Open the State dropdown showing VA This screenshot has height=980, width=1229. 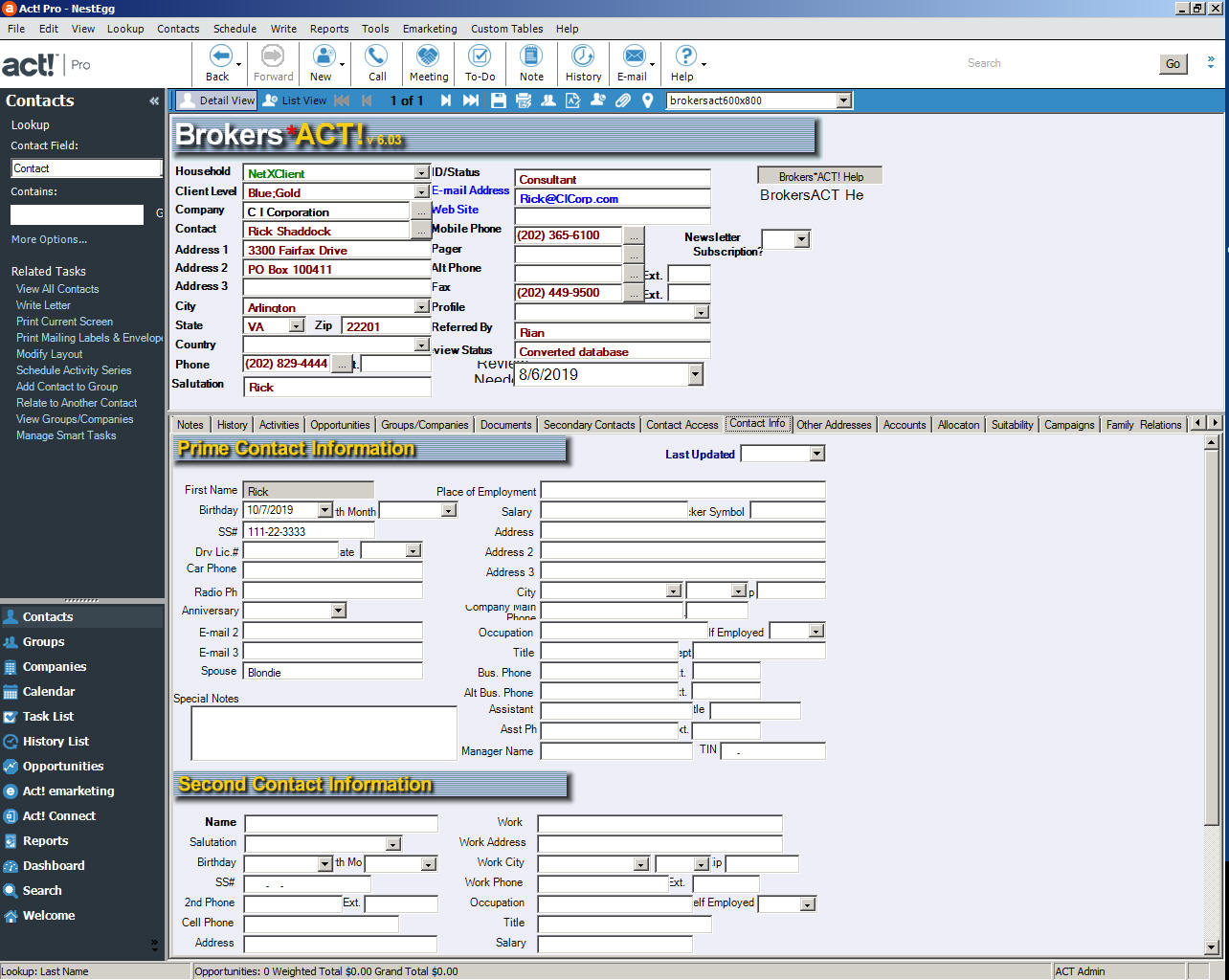tap(296, 326)
